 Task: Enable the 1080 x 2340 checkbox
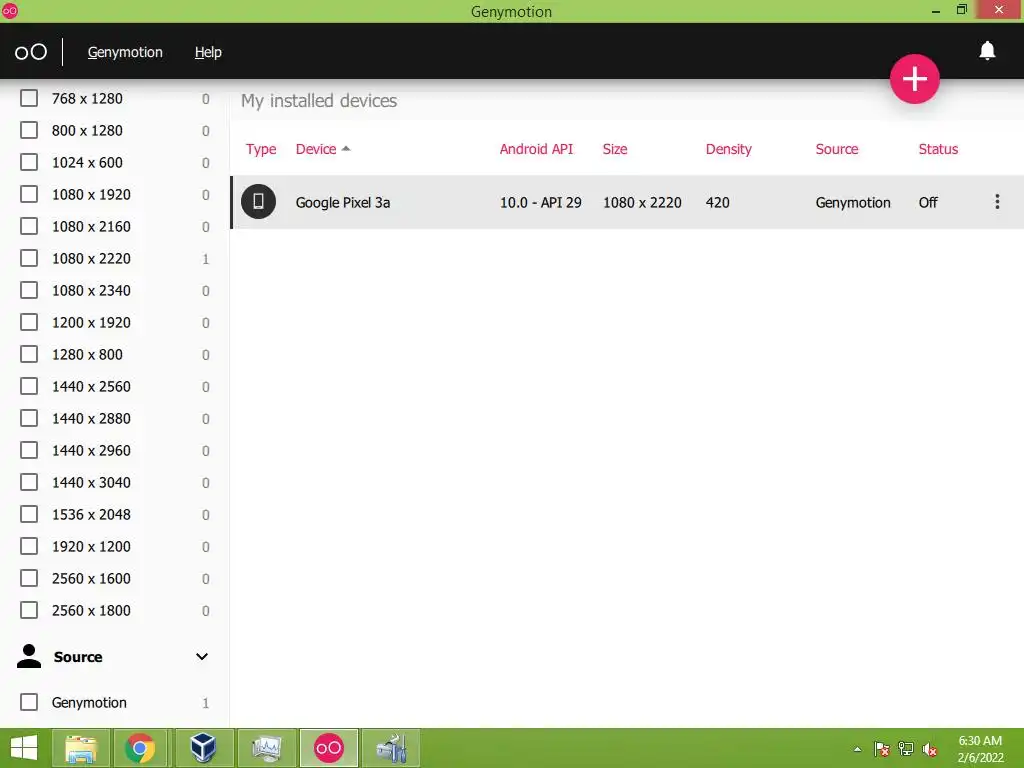pos(29,291)
